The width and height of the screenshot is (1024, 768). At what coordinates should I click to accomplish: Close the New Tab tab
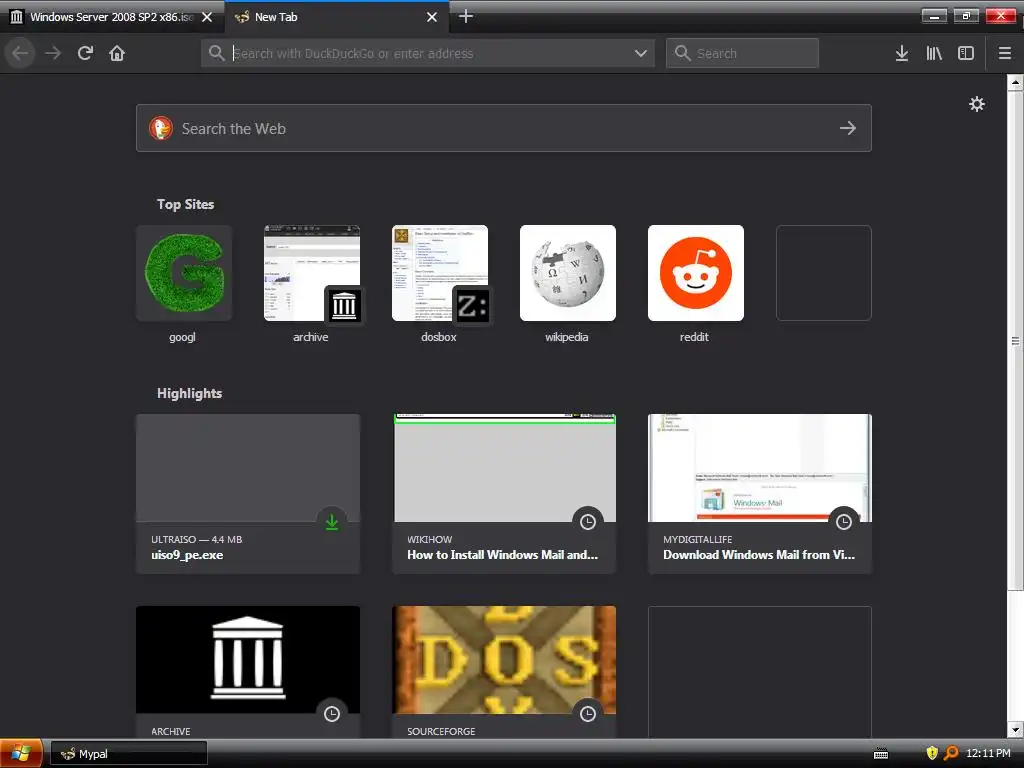pos(432,17)
